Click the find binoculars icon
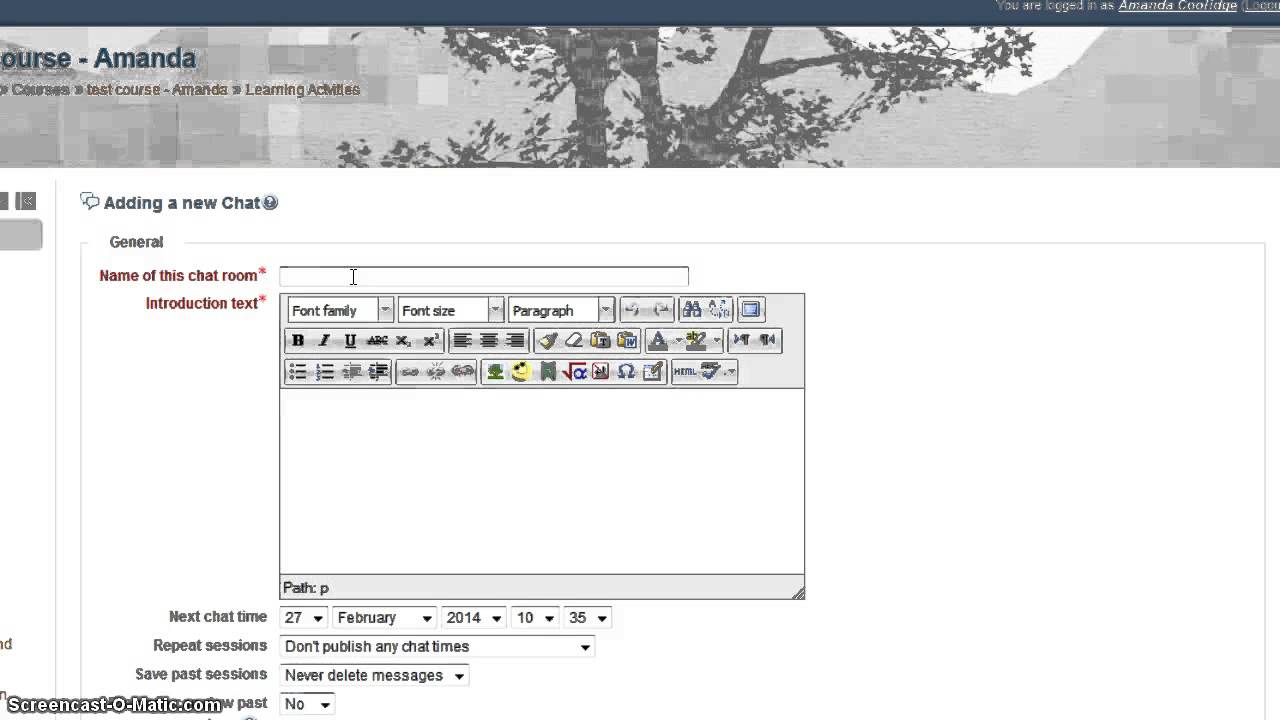 click(692, 310)
